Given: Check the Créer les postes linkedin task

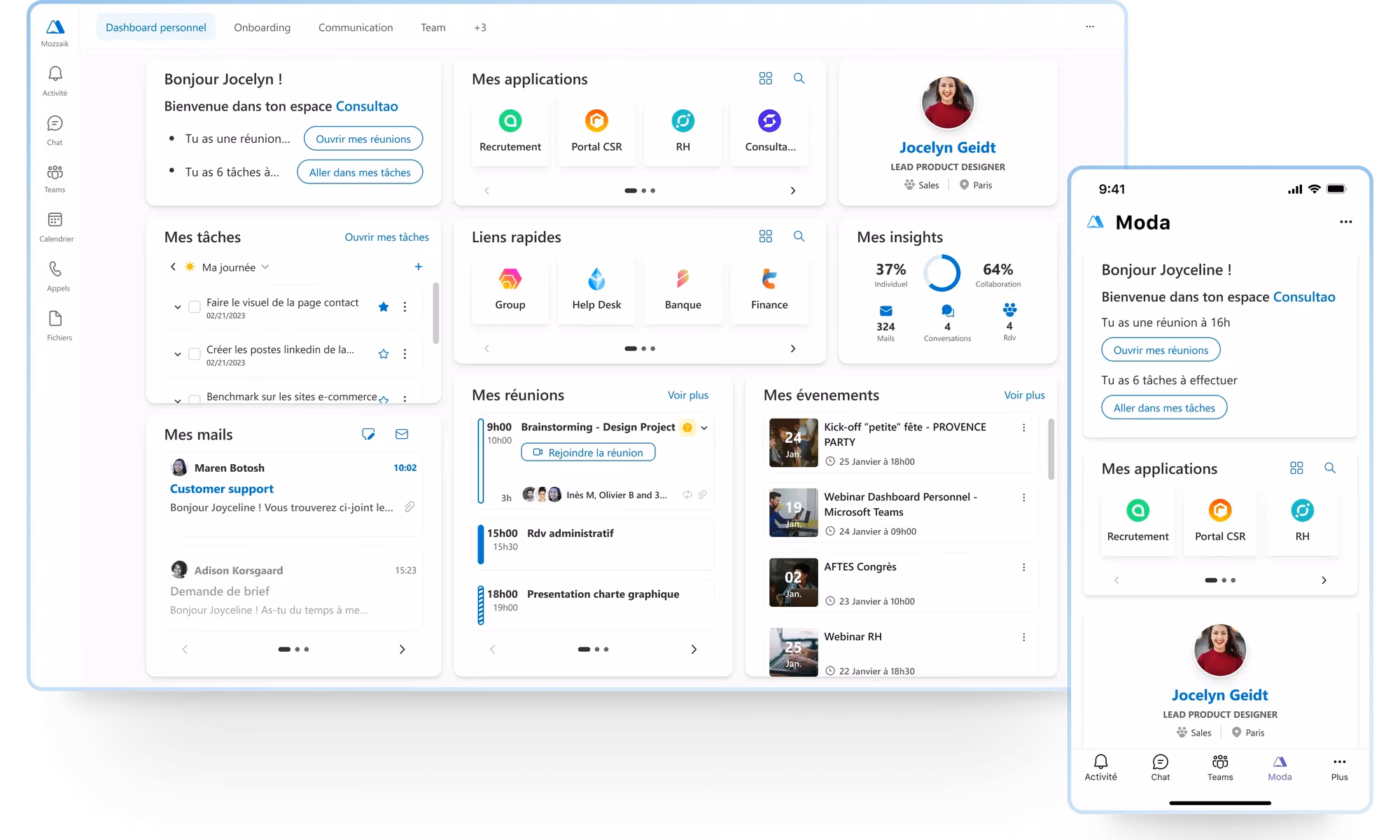Looking at the screenshot, I should [x=195, y=354].
